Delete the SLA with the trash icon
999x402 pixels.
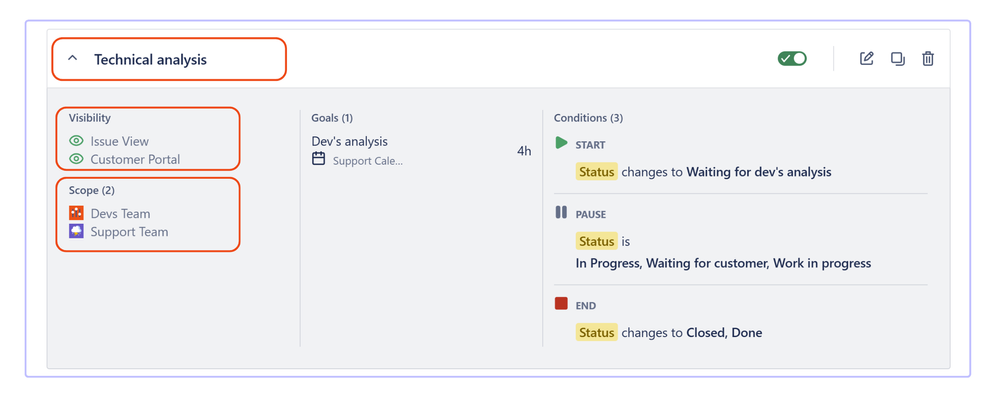[x=928, y=59]
